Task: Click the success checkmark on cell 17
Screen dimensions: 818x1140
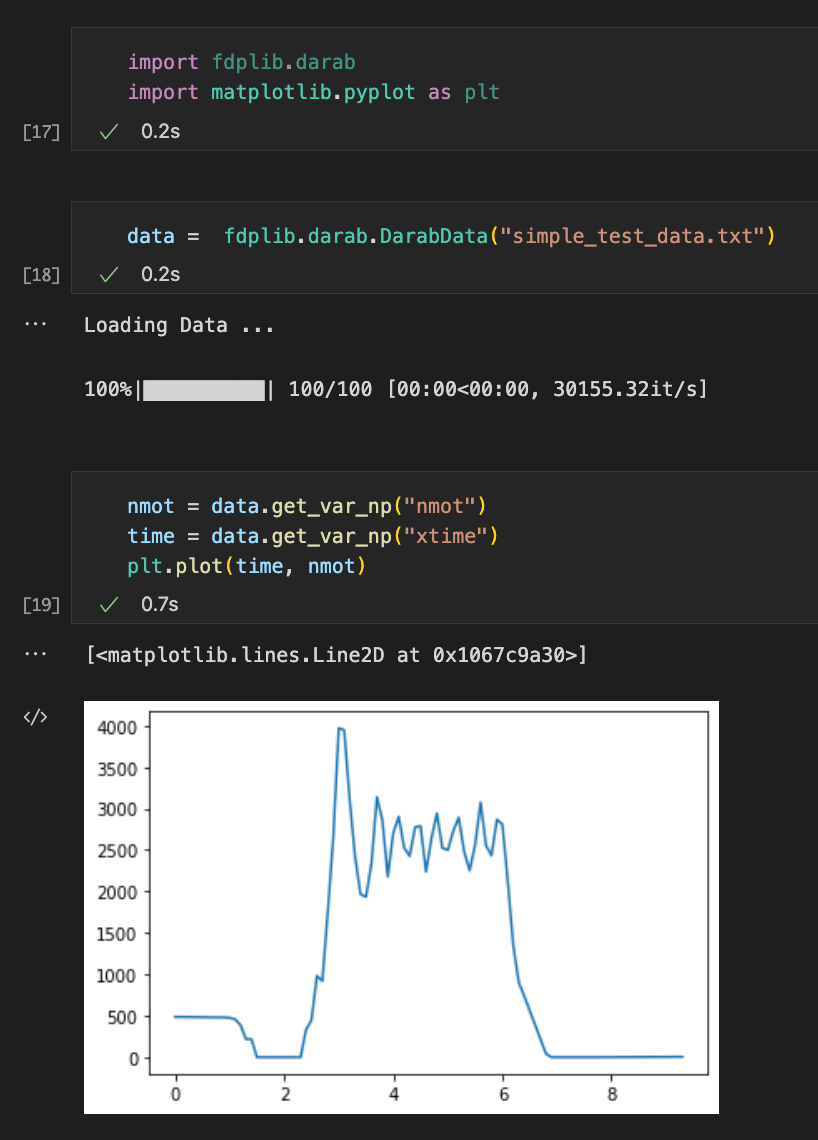Action: pyautogui.click(x=108, y=131)
